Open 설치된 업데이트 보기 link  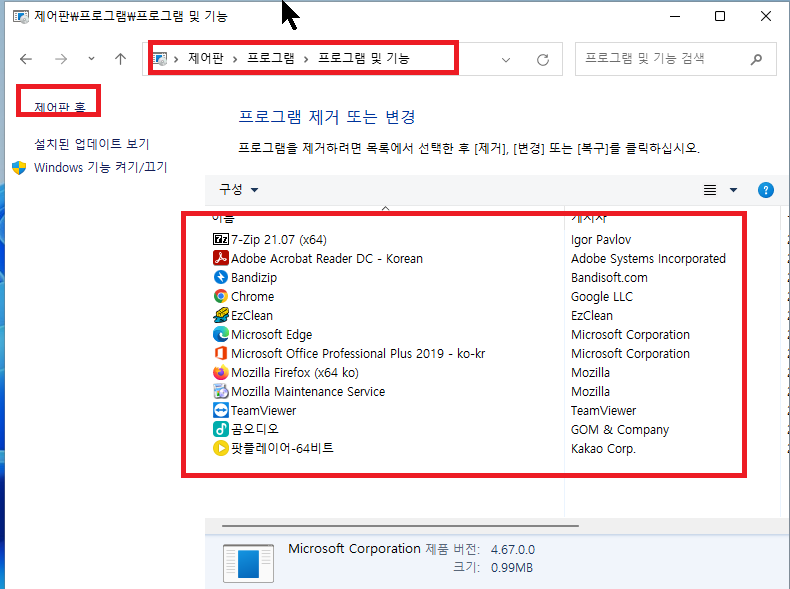[92, 144]
